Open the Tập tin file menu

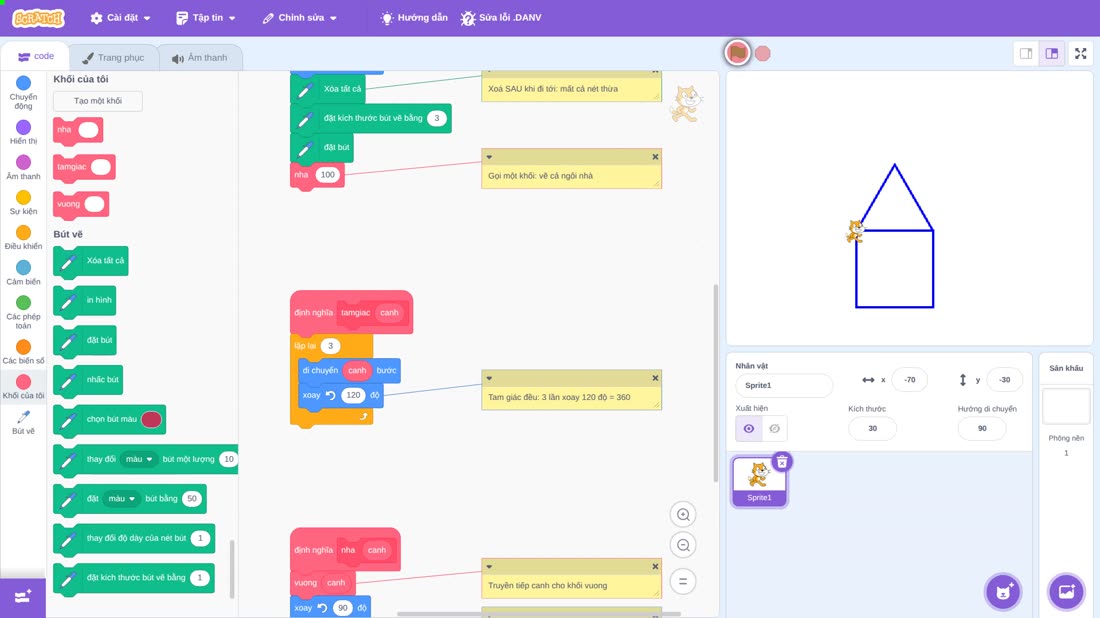tap(206, 18)
